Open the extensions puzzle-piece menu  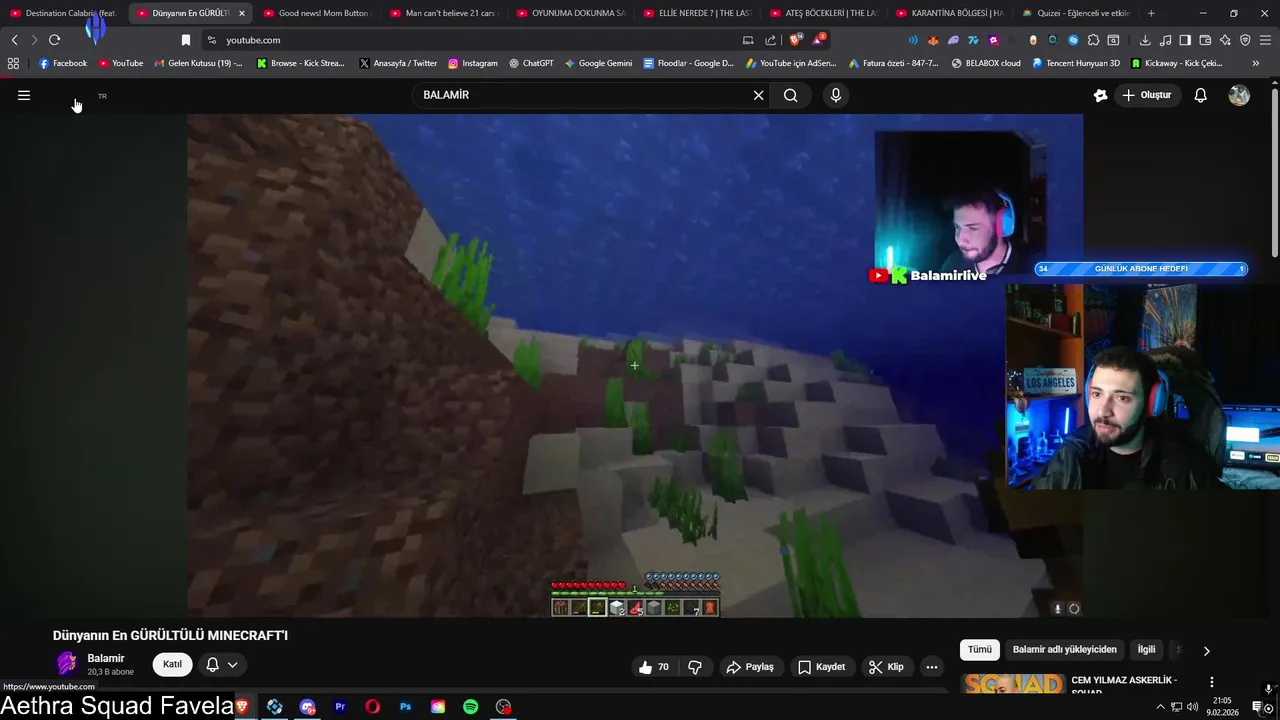click(x=1093, y=40)
